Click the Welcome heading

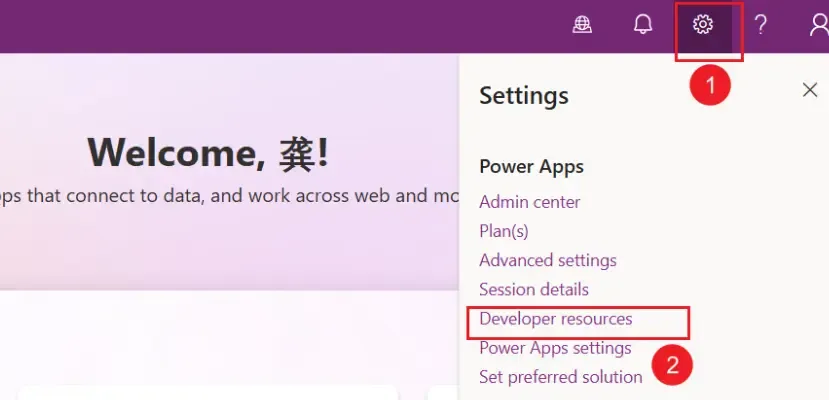pos(208,152)
